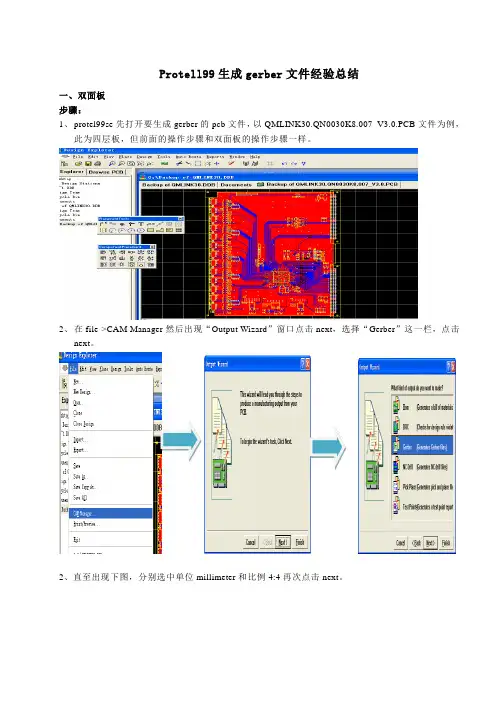496x702 pixels.
Task: Choose Exit in the File menu
Action: (76, 540)
